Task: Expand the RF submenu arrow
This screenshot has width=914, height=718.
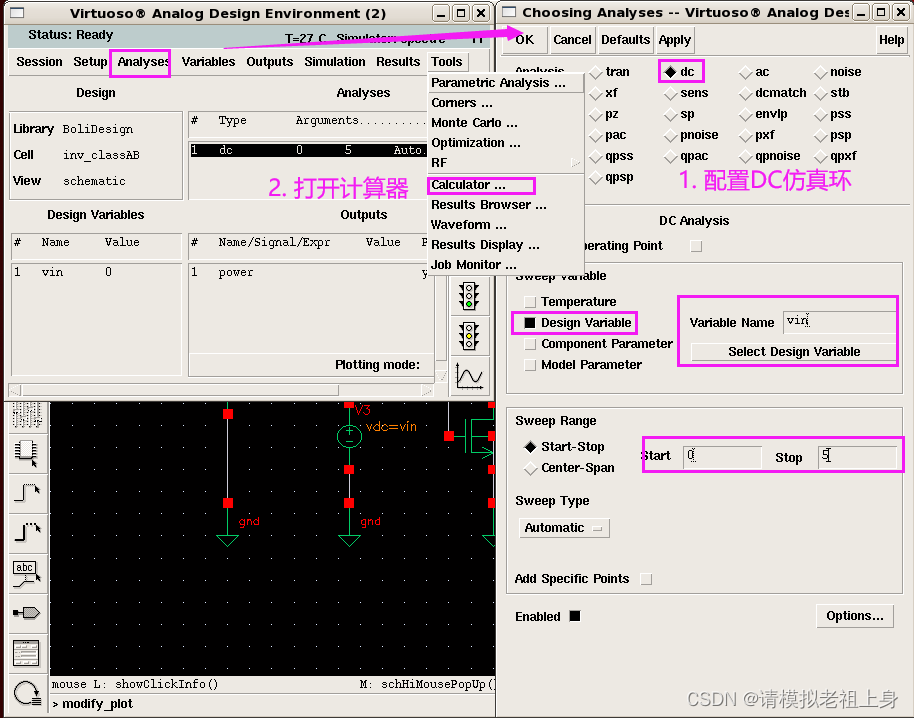Action: pyautogui.click(x=575, y=163)
